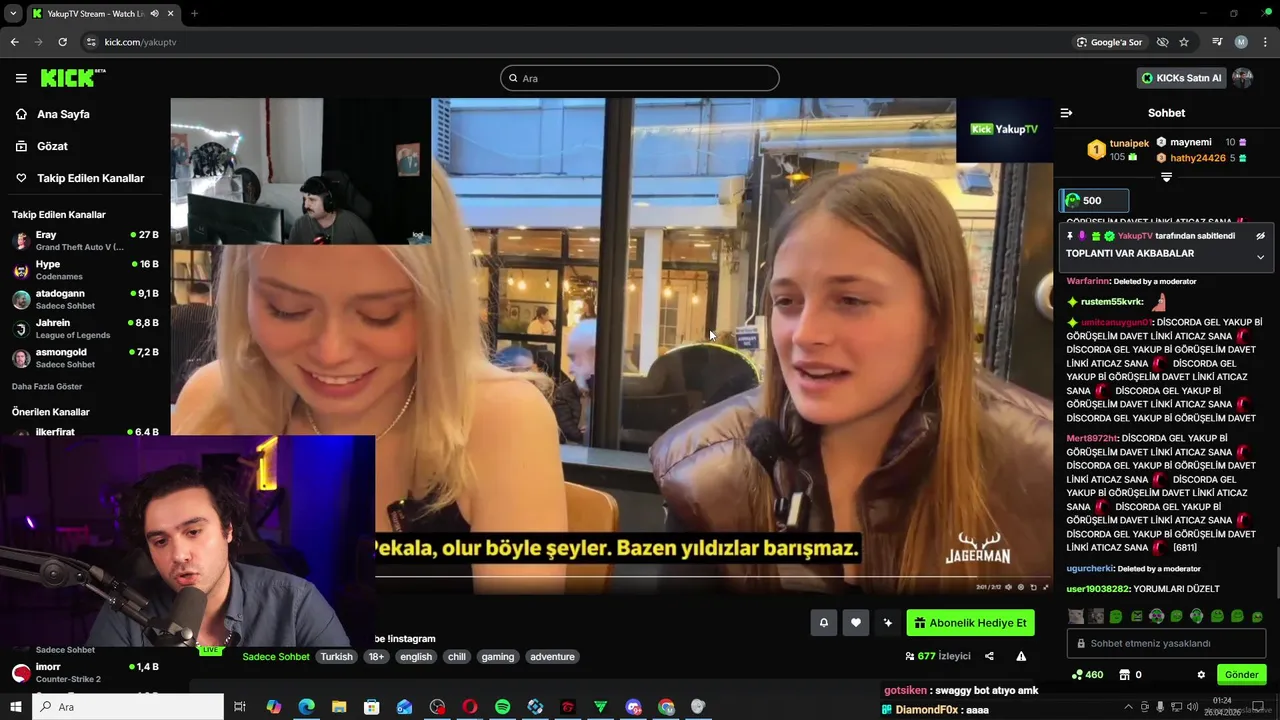Go to Ana Sayfa in the sidebar
Viewport: 1280px width, 720px height.
tap(63, 114)
